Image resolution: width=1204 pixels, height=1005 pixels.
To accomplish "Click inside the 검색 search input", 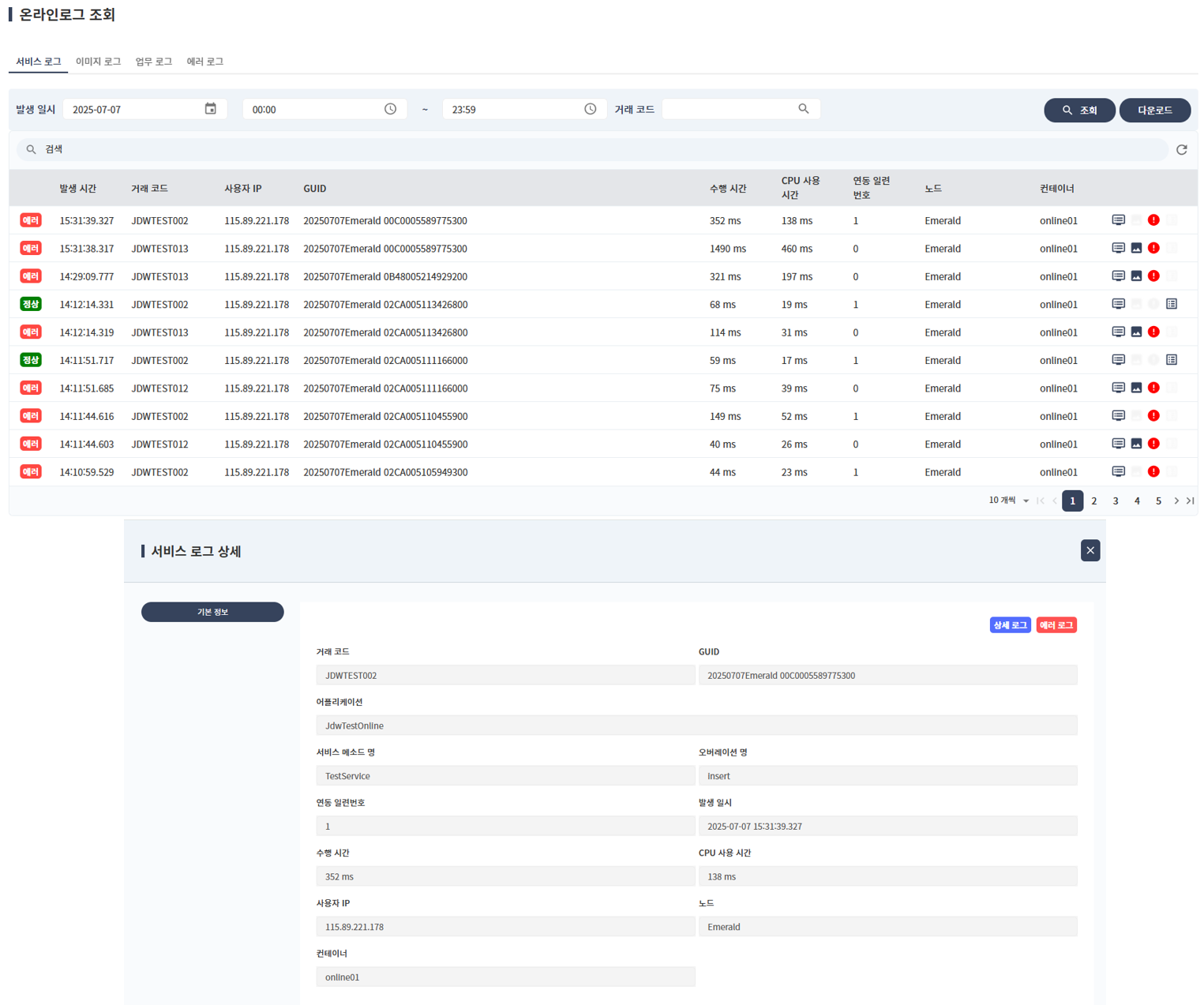I will [316, 149].
